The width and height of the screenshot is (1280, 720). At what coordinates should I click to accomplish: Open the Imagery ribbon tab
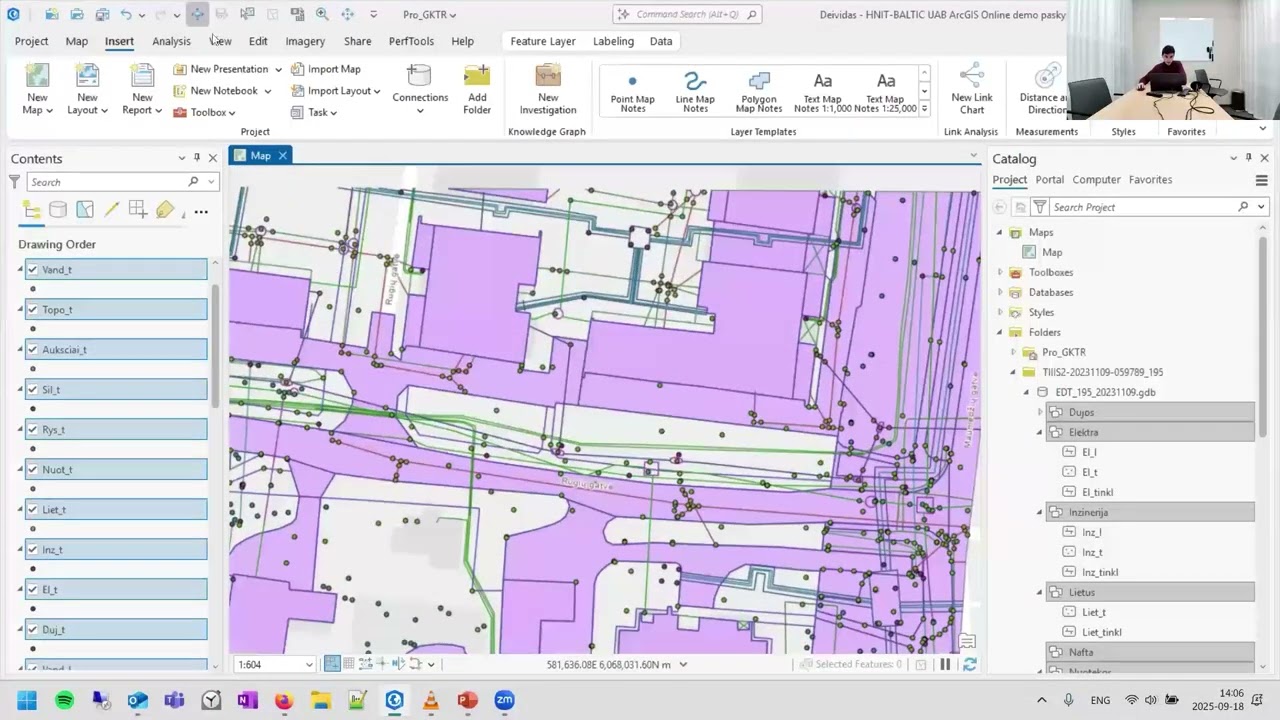[305, 41]
